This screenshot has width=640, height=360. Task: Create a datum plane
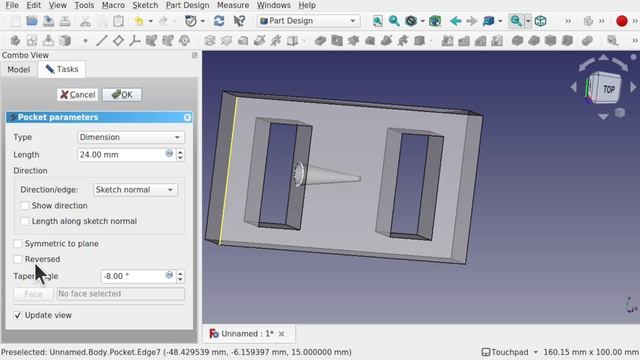118,40
